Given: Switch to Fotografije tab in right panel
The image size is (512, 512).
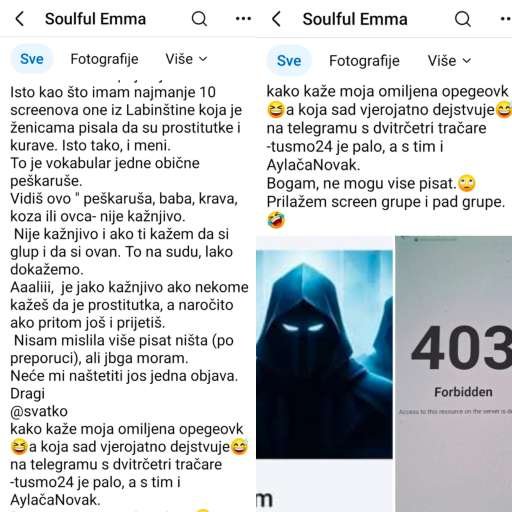Looking at the screenshot, I should 364,61.
